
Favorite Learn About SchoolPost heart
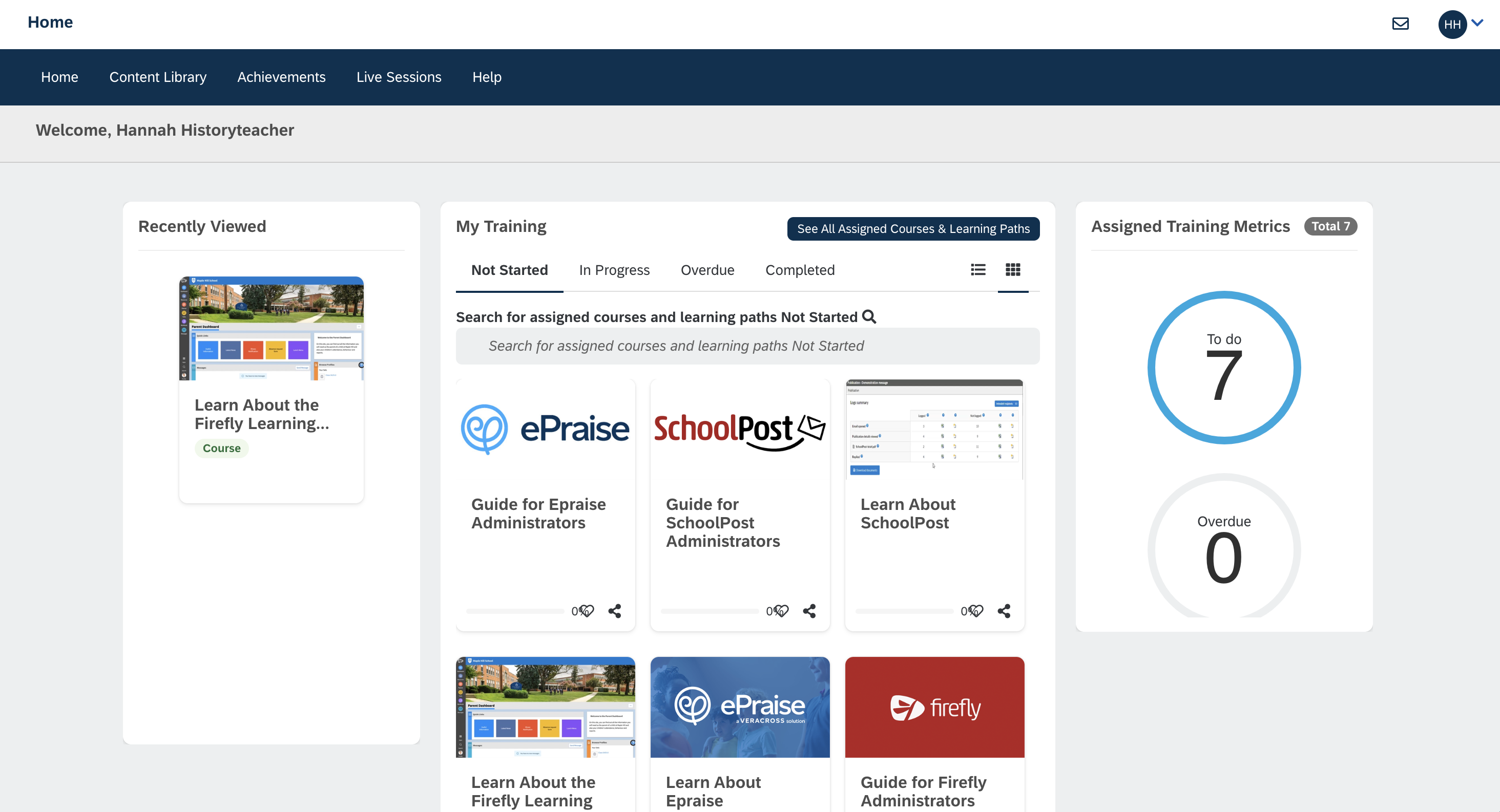click(x=976, y=611)
